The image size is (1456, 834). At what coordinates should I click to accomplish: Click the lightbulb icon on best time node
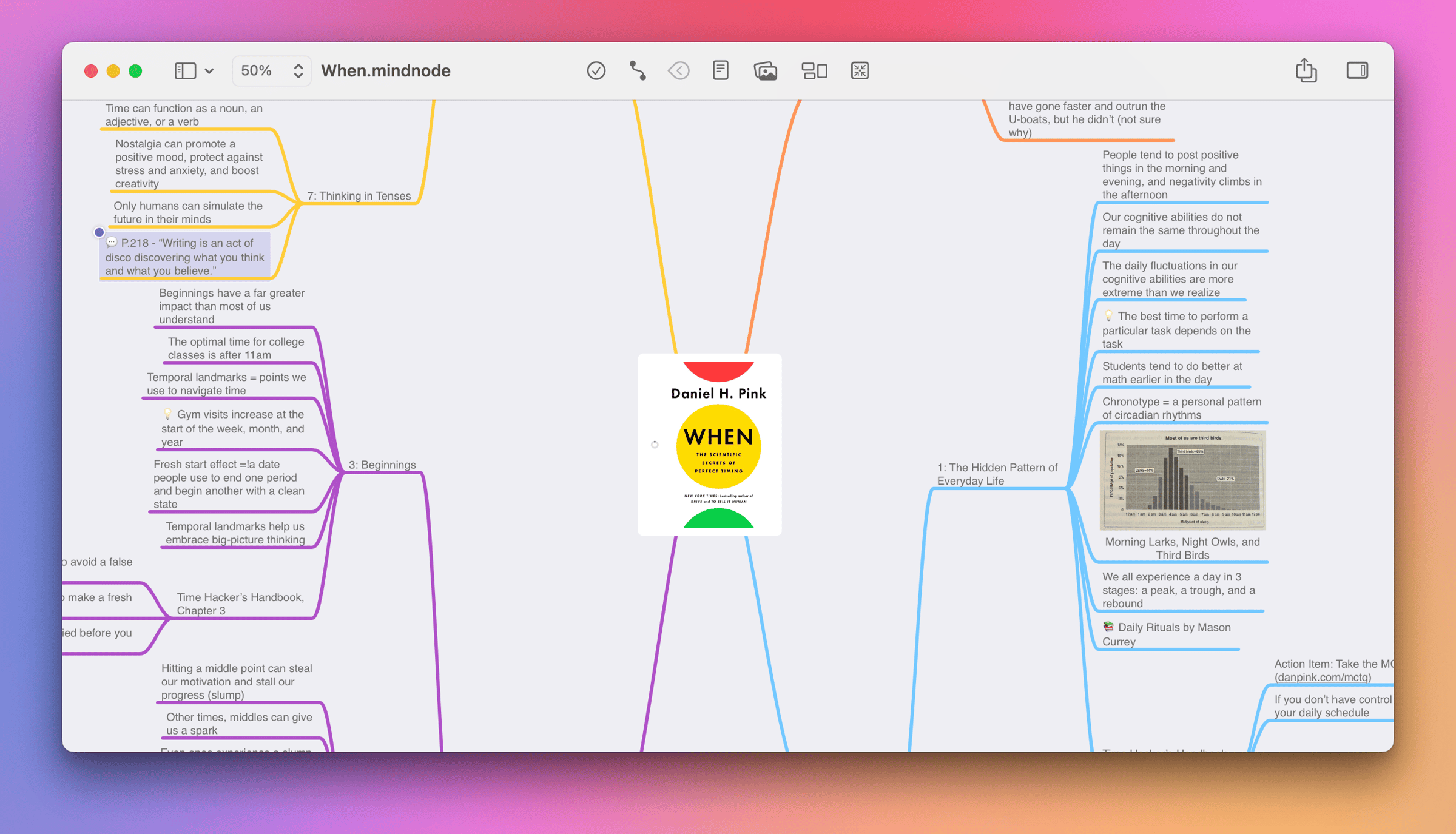[x=1108, y=315]
